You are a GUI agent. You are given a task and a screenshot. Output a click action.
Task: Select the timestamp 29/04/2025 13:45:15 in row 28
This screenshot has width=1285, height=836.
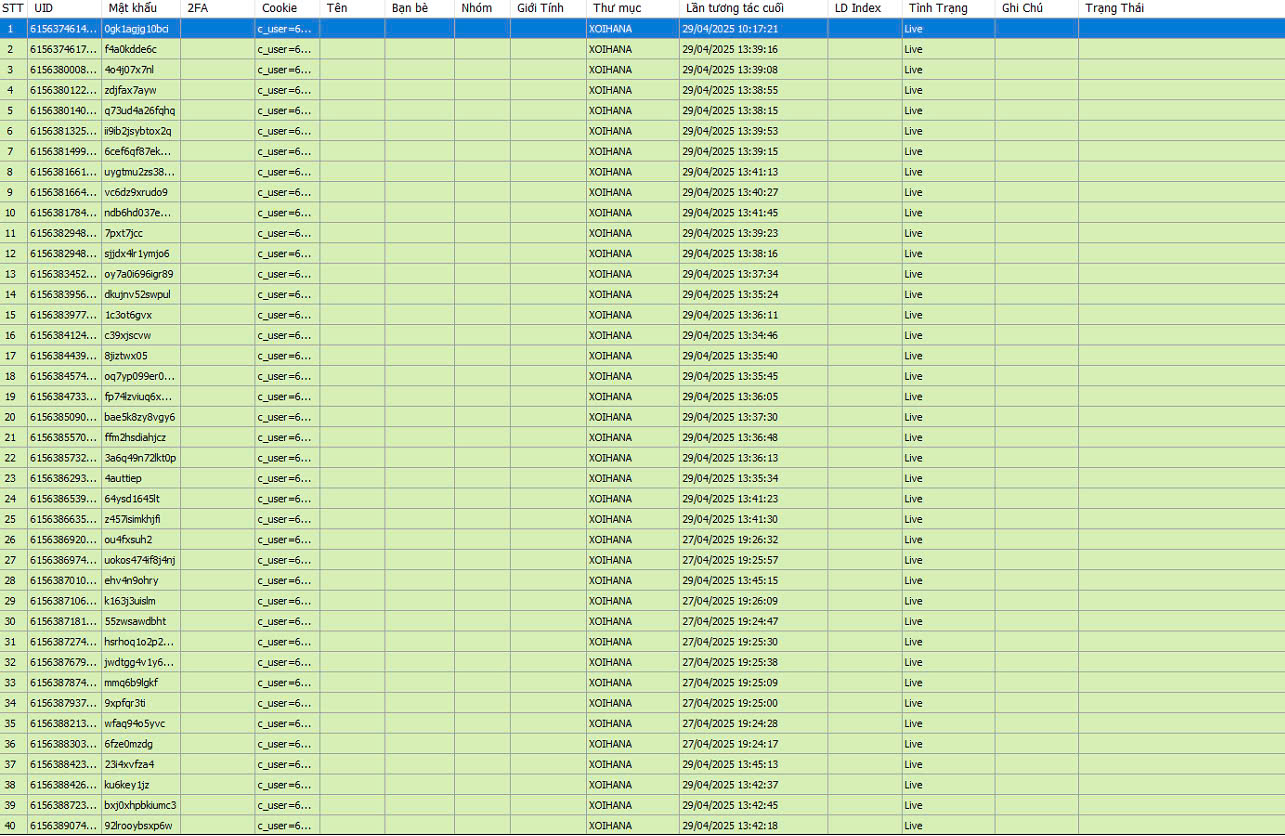[x=729, y=581]
